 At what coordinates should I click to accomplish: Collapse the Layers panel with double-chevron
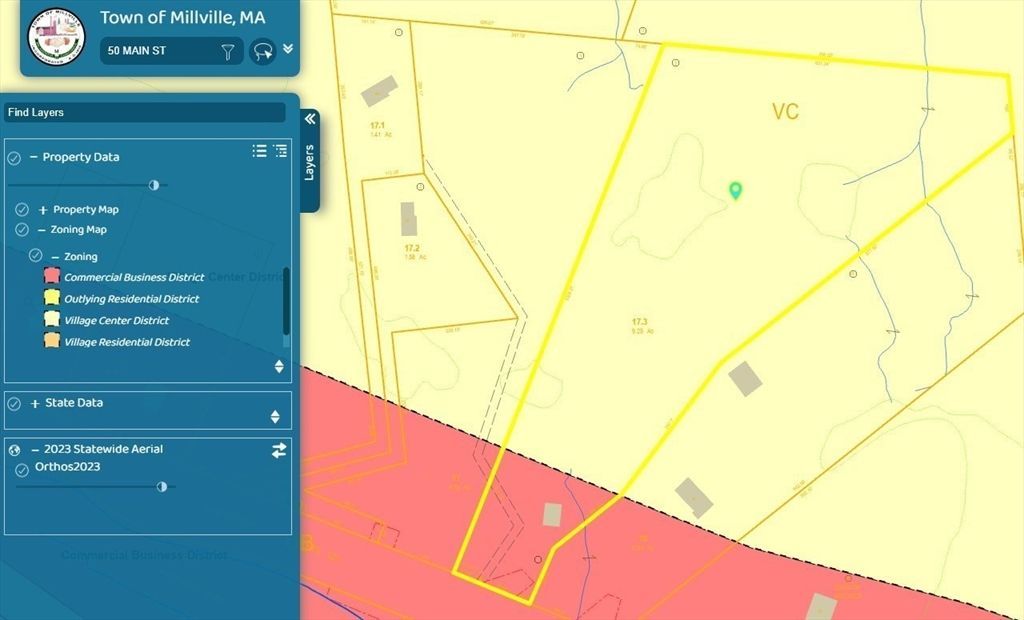[x=309, y=119]
